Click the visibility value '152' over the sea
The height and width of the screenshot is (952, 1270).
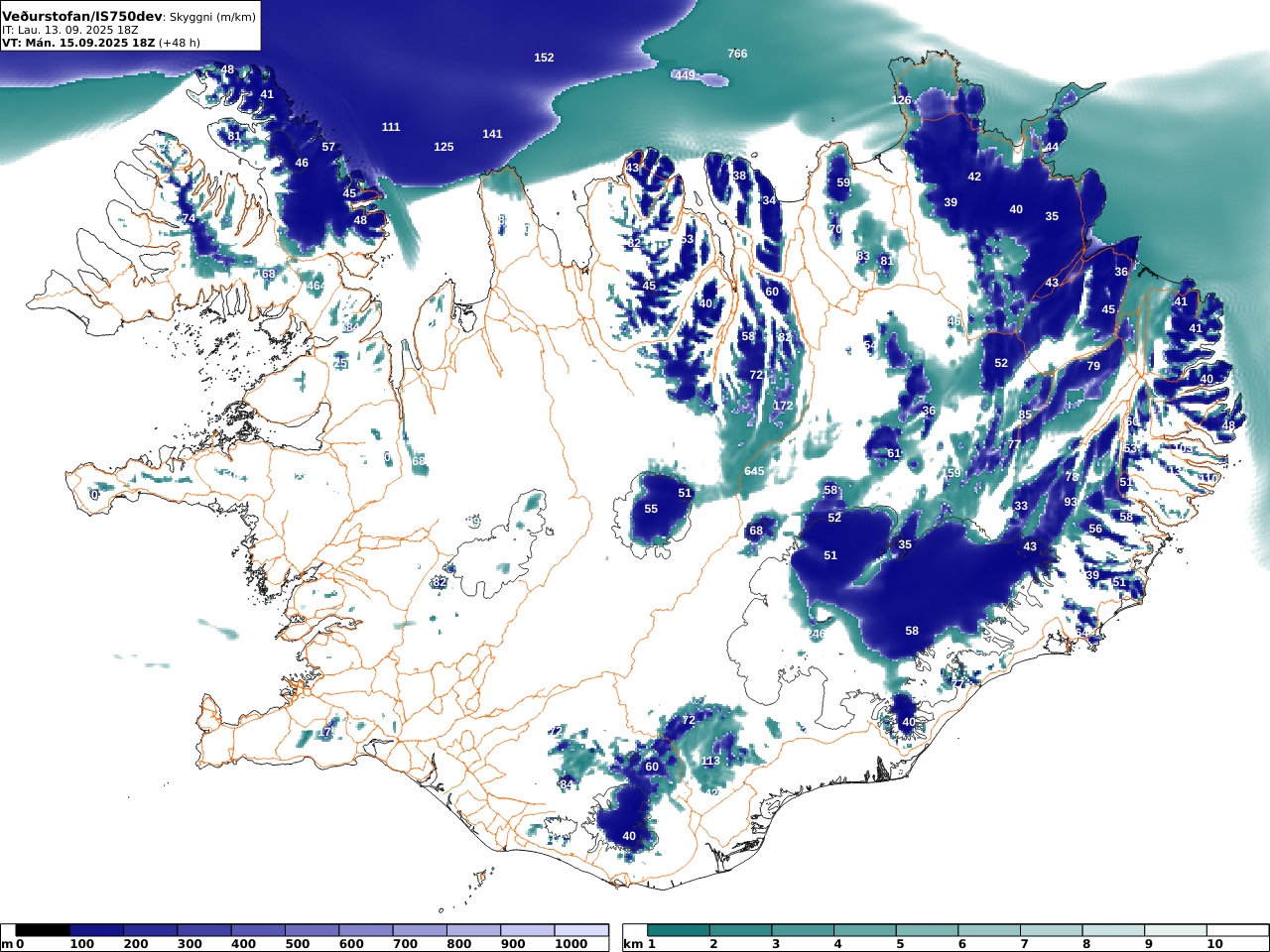tap(544, 58)
